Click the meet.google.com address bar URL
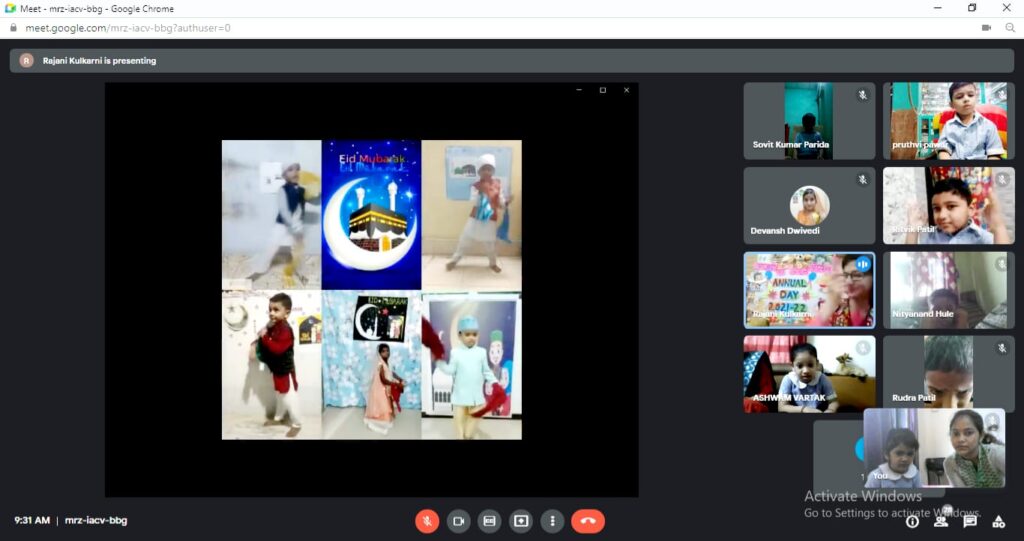The width and height of the screenshot is (1024, 541). (128, 28)
